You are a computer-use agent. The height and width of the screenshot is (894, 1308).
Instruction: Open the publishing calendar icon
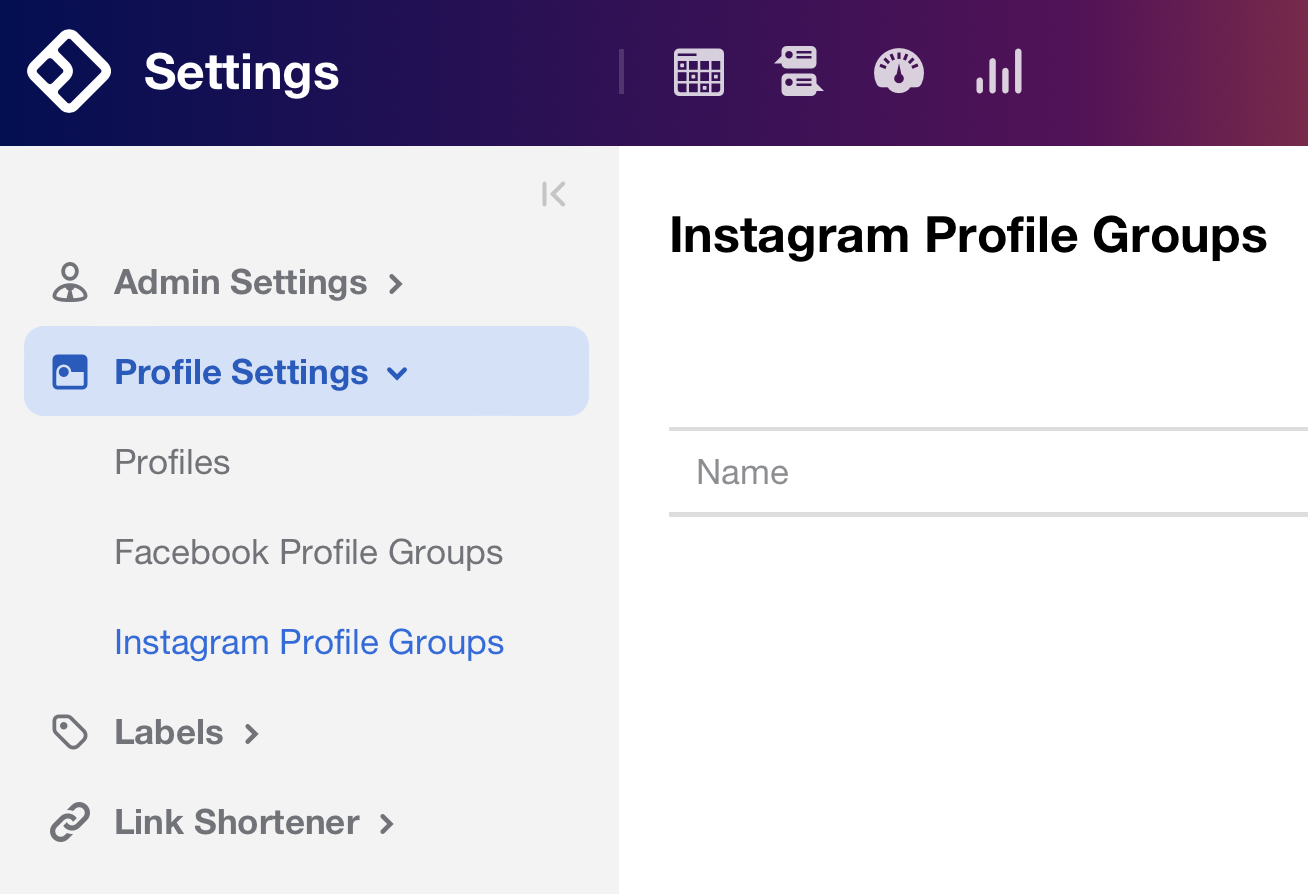698,71
